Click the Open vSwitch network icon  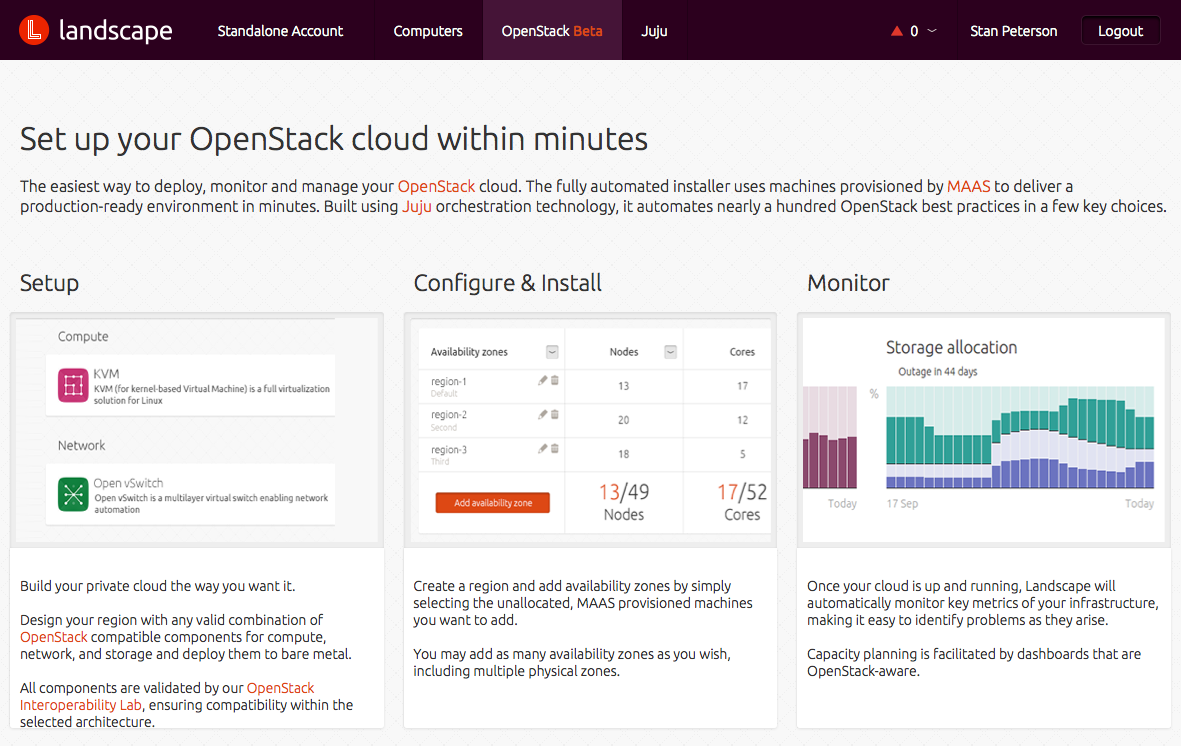[73, 494]
